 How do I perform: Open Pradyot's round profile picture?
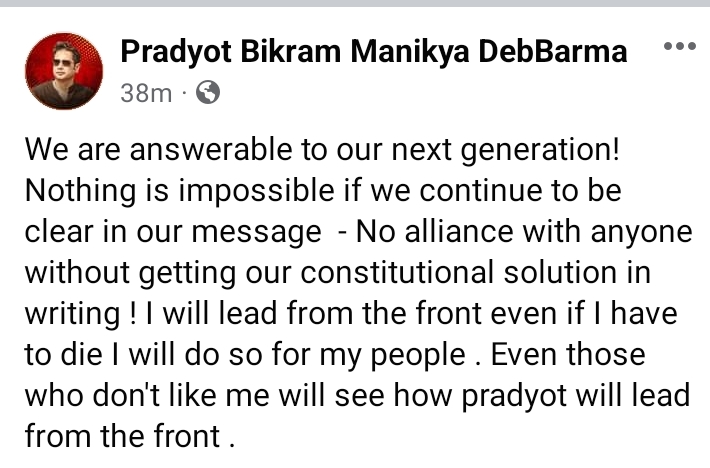click(64, 71)
